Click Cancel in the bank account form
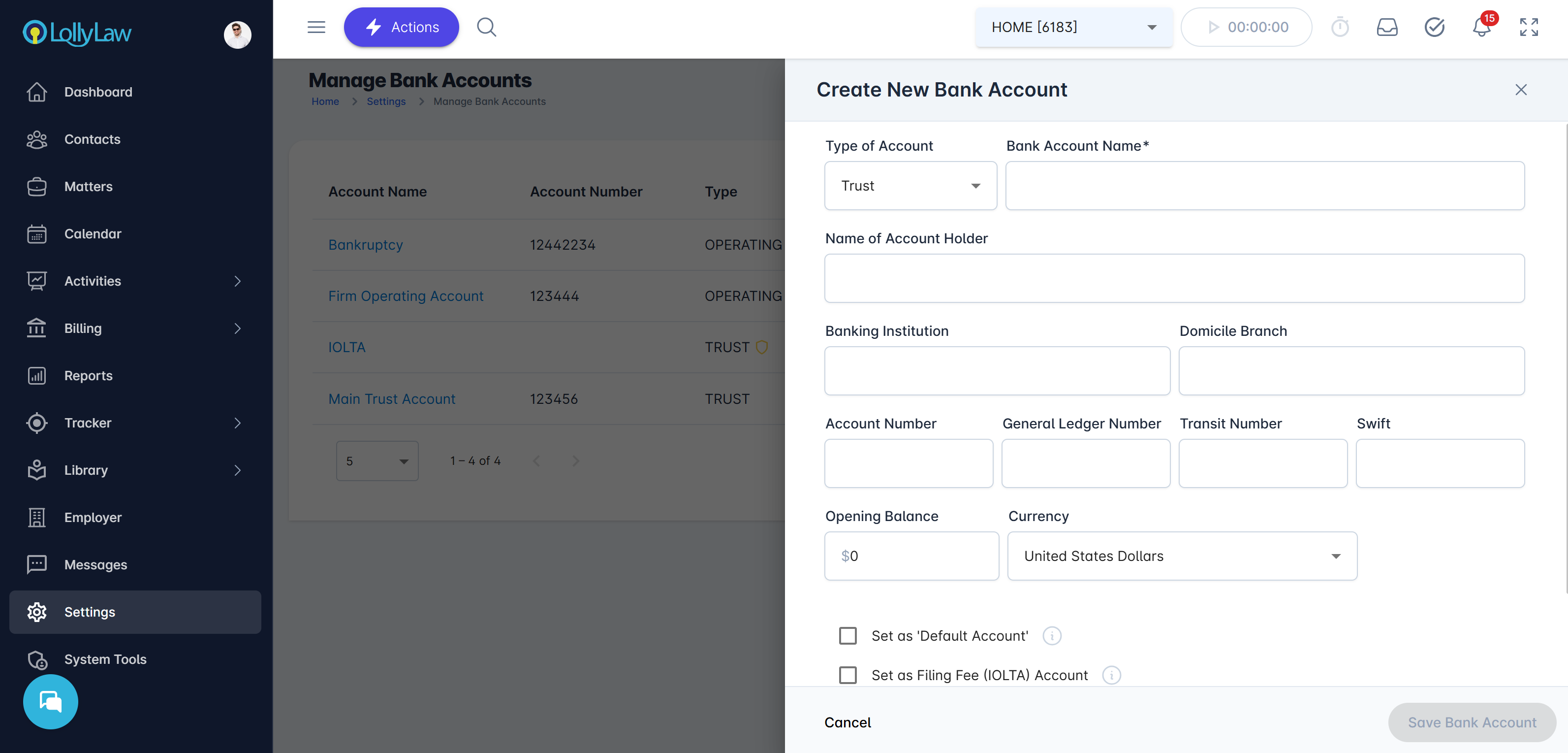Viewport: 1568px width, 753px height. pos(847,722)
